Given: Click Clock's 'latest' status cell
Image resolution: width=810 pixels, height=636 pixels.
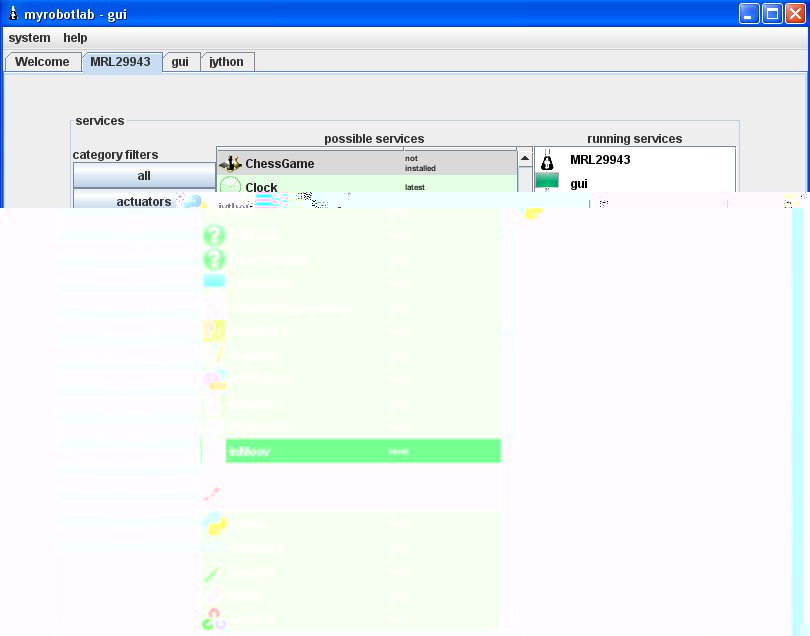Looking at the screenshot, I should (x=415, y=187).
